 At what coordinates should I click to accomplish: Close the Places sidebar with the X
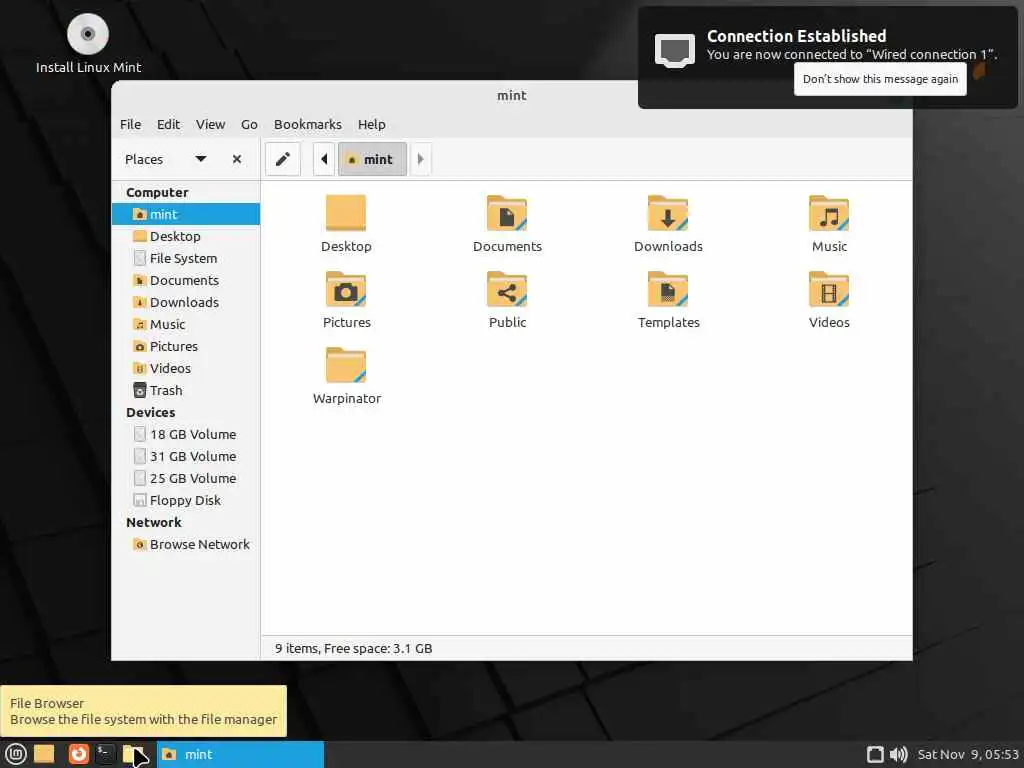[x=237, y=159]
